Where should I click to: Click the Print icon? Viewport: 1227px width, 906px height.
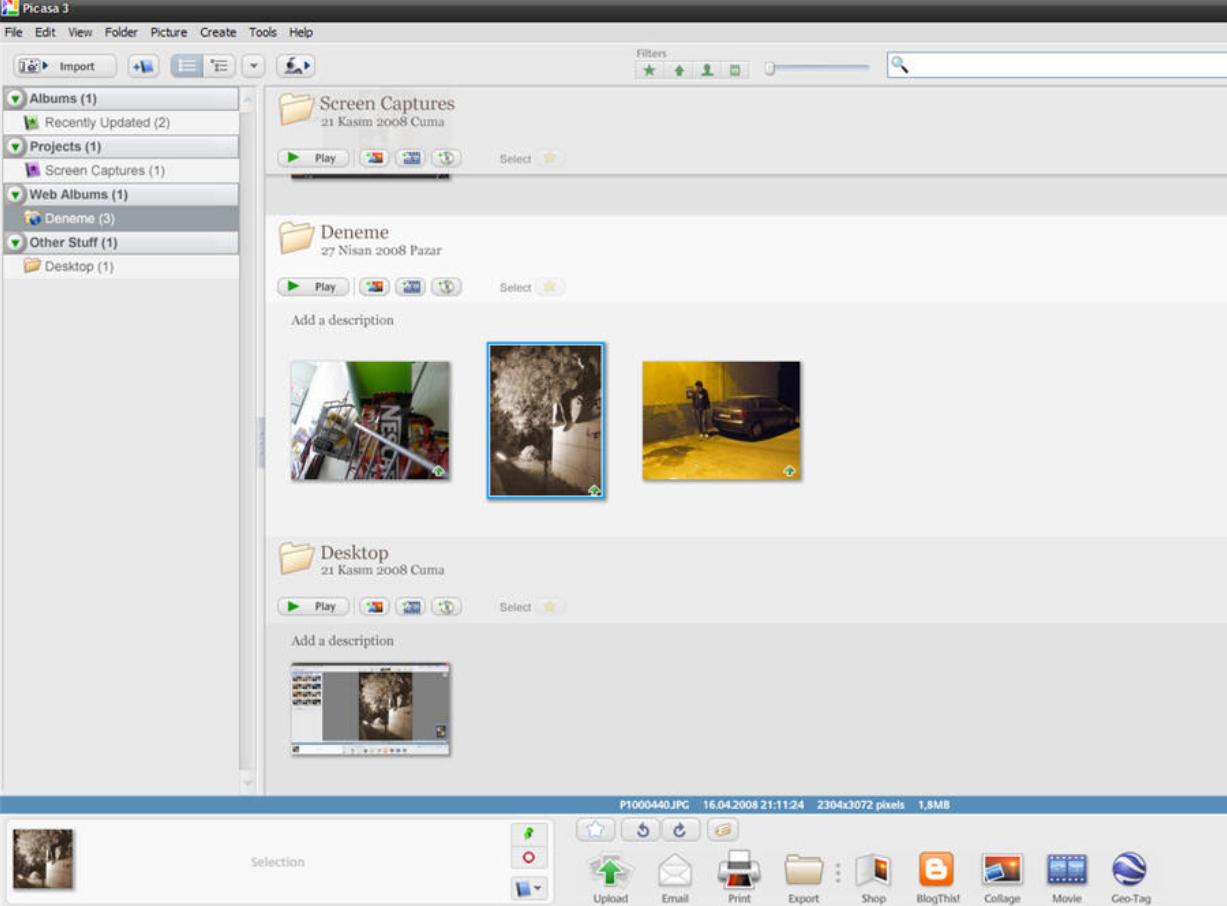click(739, 870)
